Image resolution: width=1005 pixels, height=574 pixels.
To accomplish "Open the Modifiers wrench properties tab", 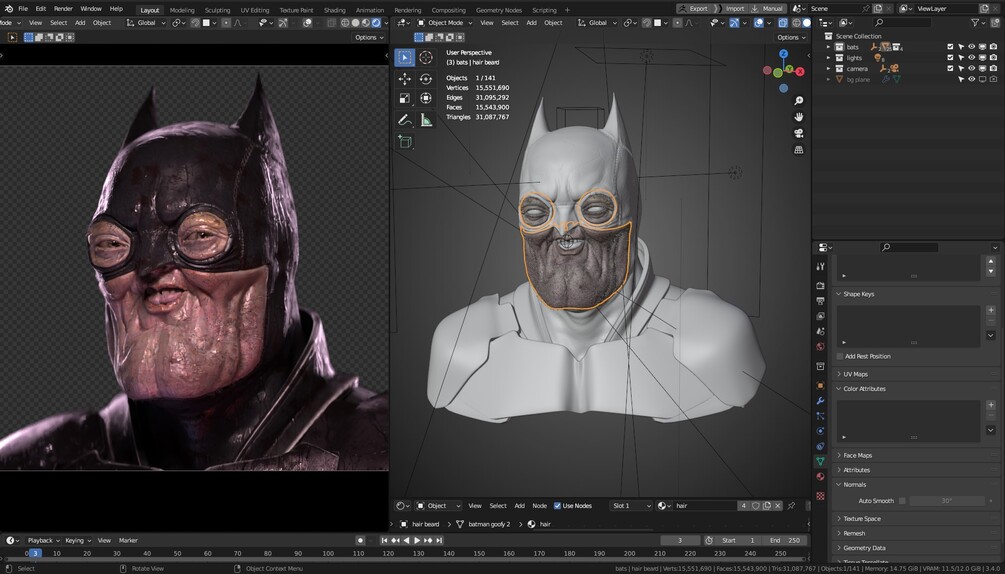I will pos(820,400).
